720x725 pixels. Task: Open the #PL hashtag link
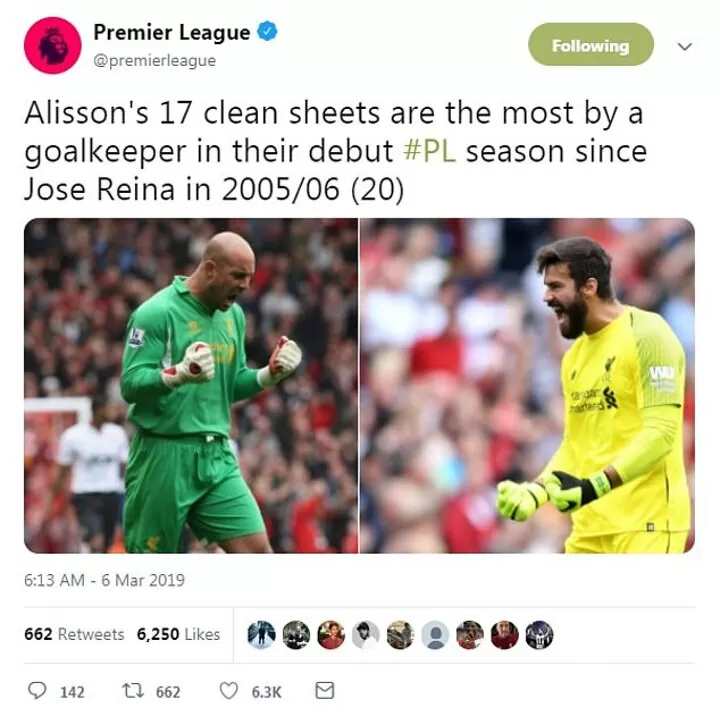click(430, 151)
